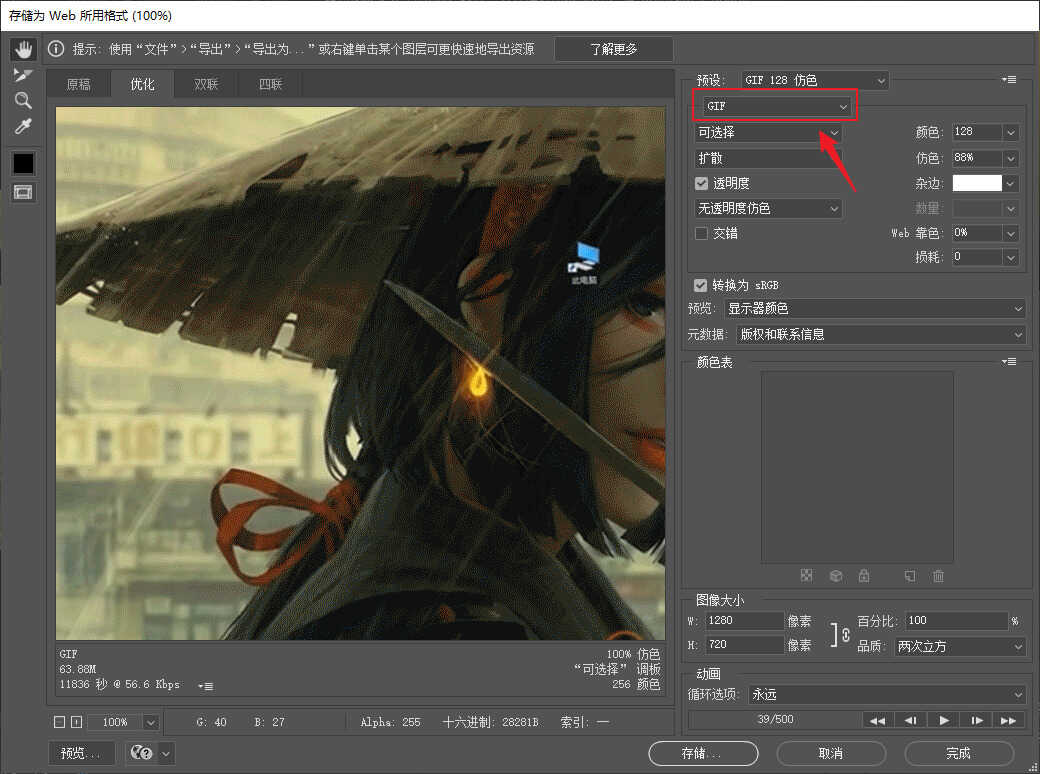Image resolution: width=1040 pixels, height=774 pixels.
Task: Open the 元数据 版权和联系信息 dropdown
Action: pos(881,334)
